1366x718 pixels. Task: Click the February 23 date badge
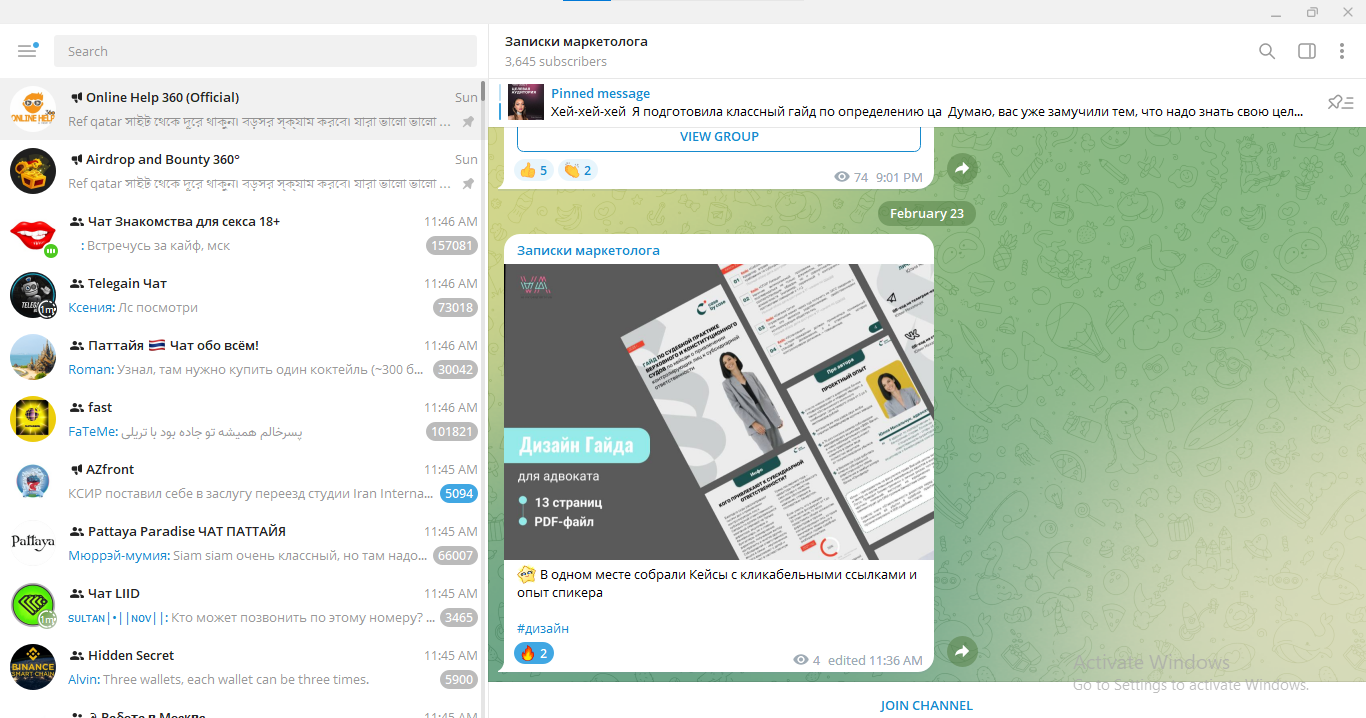[927, 213]
